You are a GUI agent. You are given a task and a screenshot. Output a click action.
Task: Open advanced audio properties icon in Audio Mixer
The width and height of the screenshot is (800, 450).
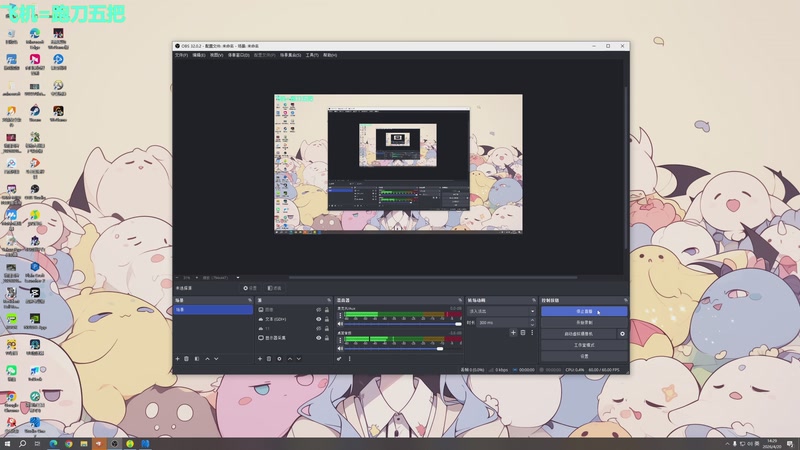pyautogui.click(x=339, y=359)
